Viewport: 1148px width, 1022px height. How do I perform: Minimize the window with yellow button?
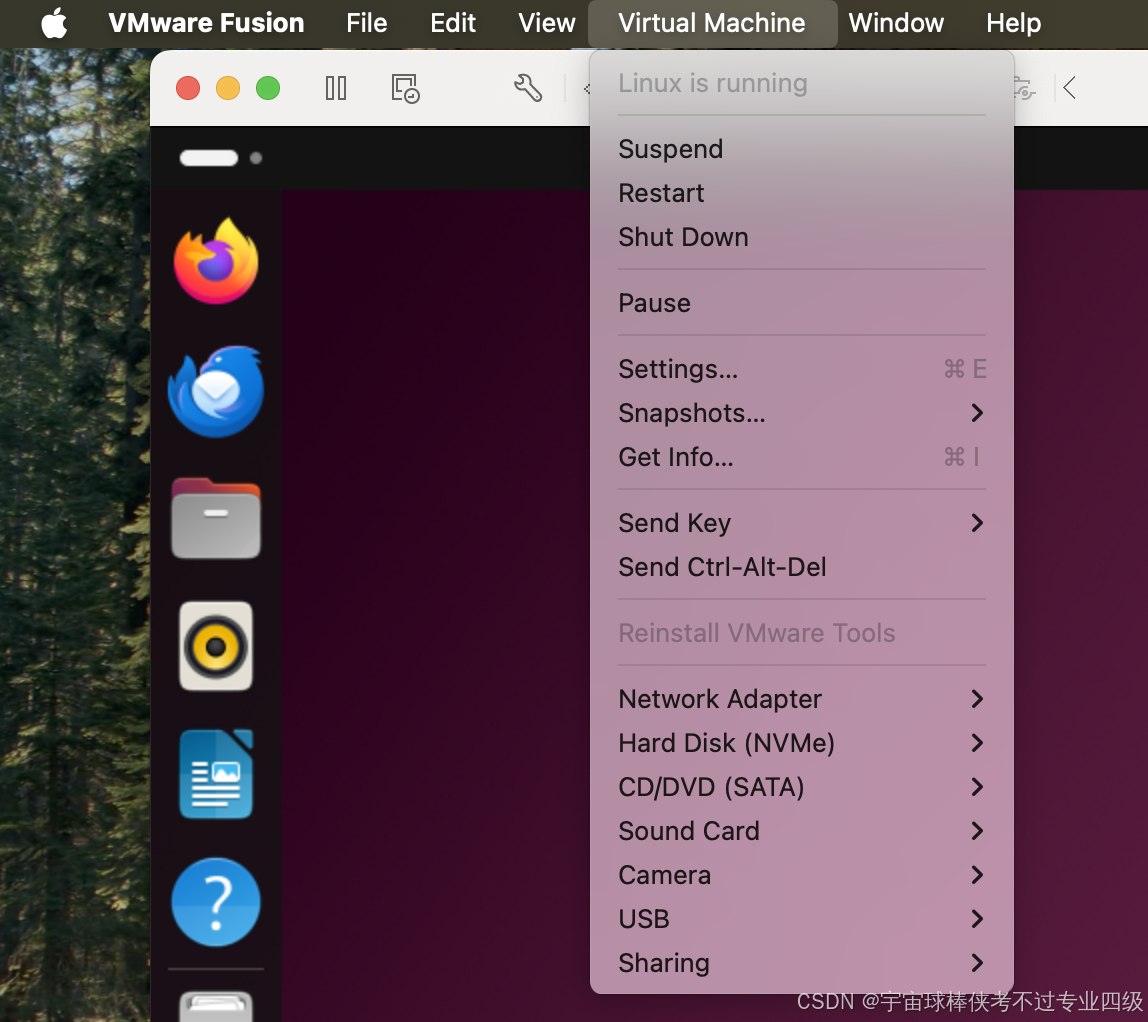228,89
